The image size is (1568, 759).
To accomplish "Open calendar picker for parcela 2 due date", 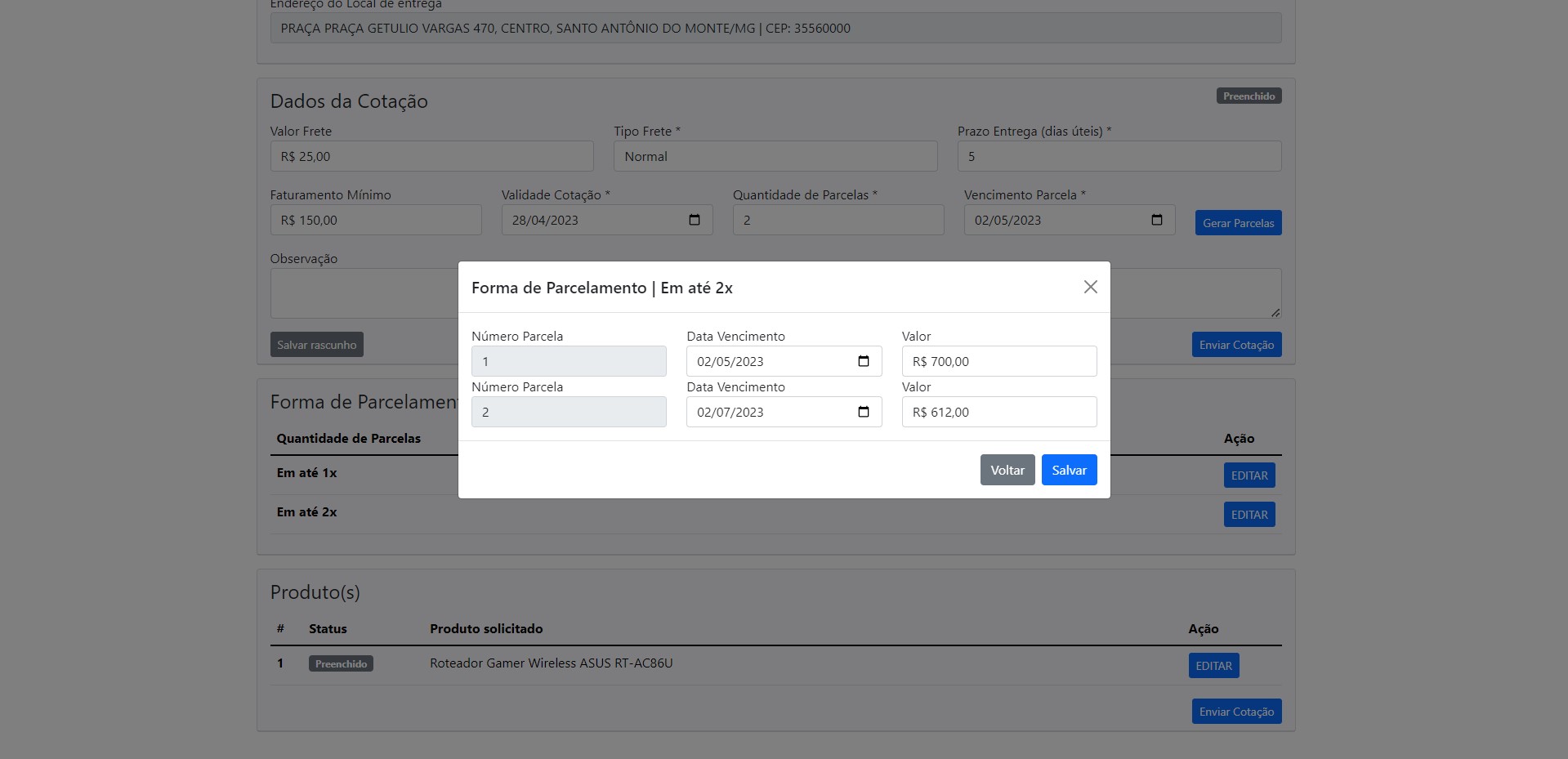I will pos(864,412).
